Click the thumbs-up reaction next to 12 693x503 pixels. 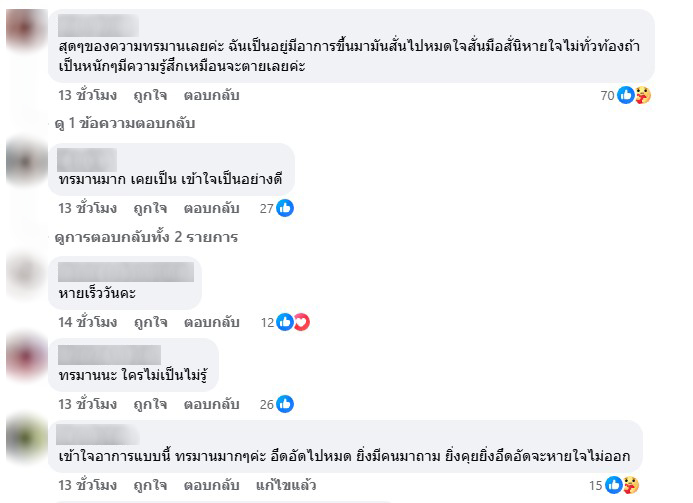click(x=285, y=322)
